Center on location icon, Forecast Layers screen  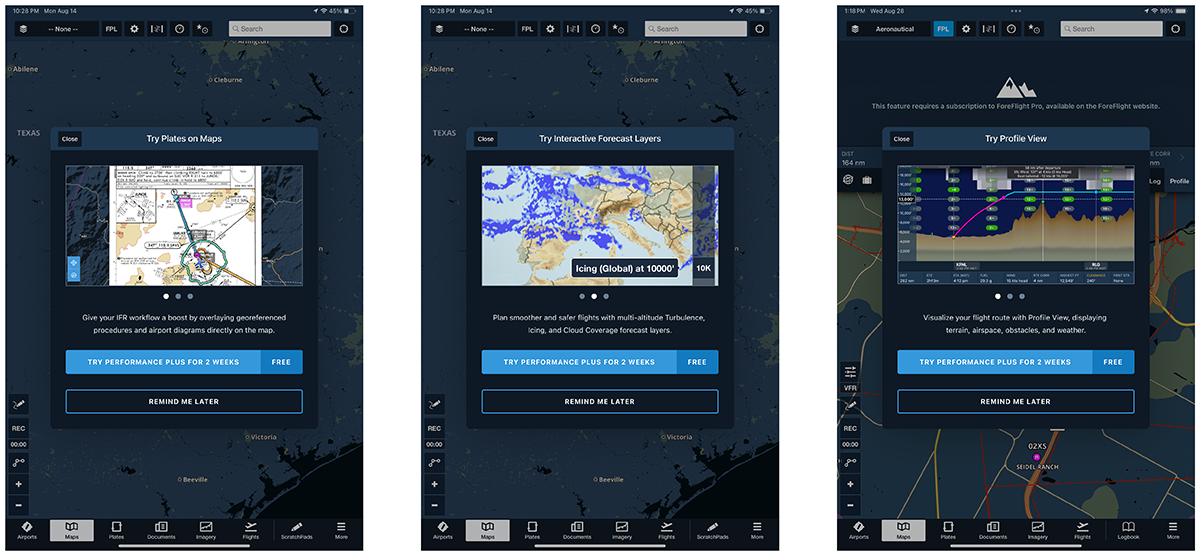(x=760, y=29)
